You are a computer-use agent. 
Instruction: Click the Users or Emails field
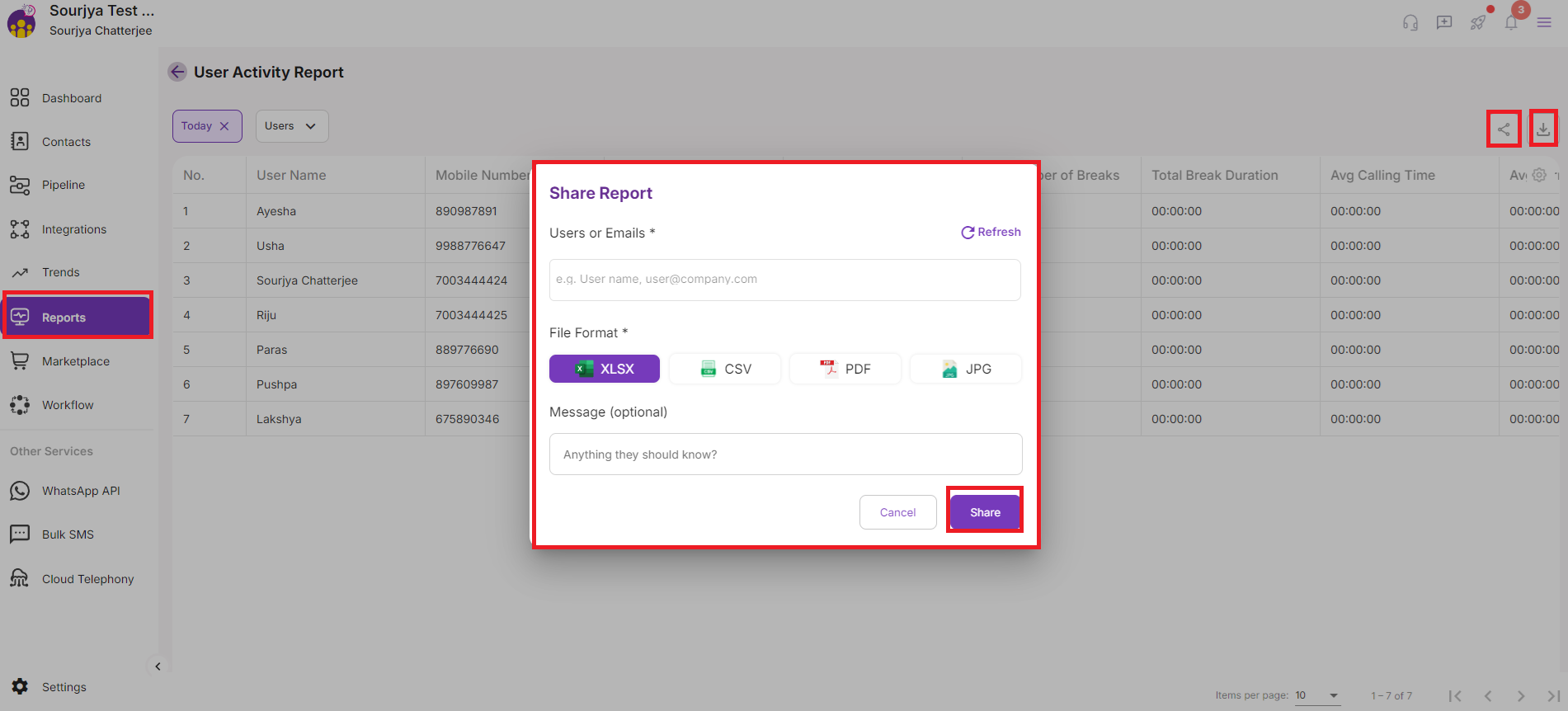coord(784,280)
